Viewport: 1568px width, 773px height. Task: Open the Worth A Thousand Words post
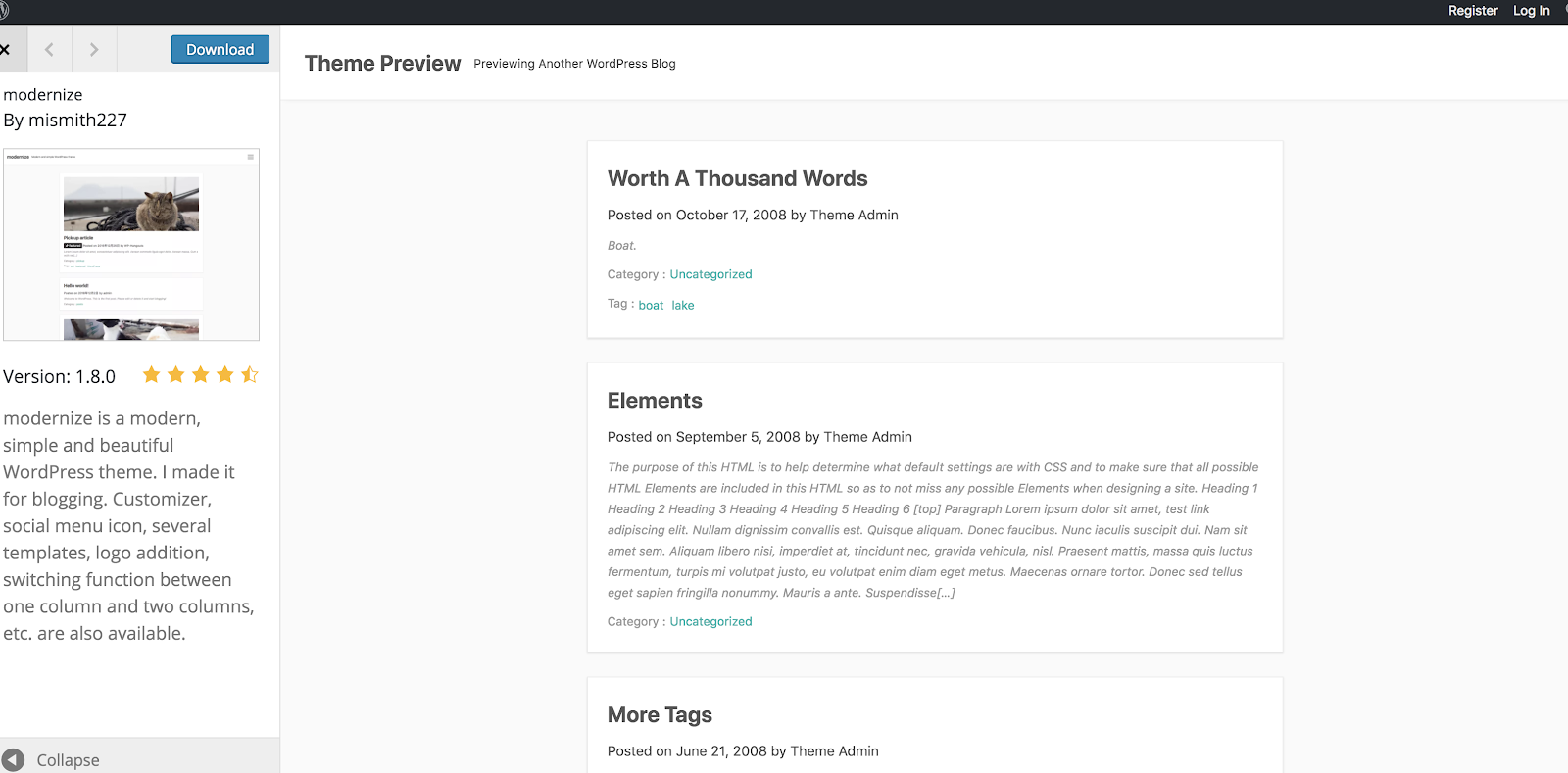tap(737, 178)
